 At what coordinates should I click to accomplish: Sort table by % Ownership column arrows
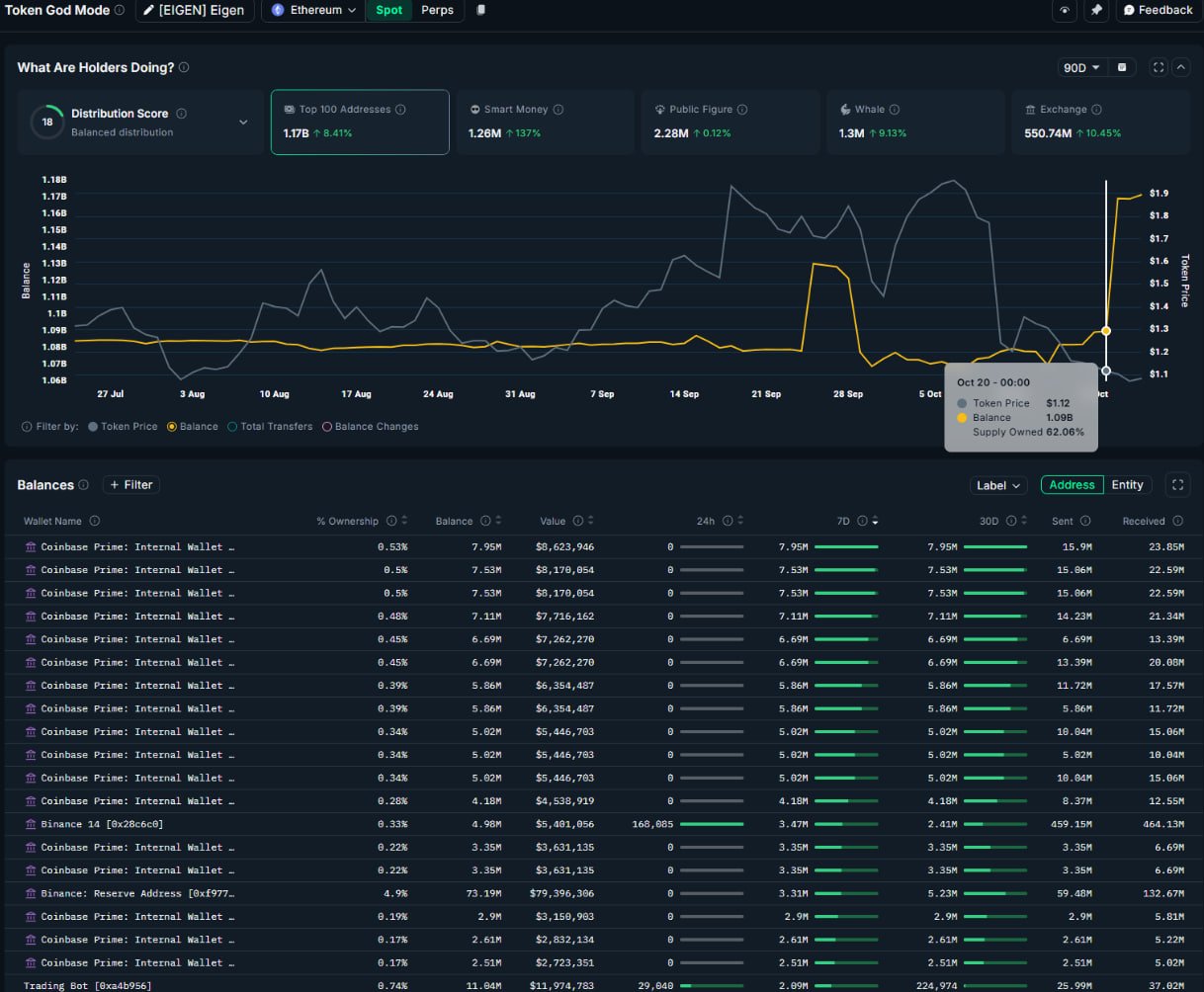[406, 522]
